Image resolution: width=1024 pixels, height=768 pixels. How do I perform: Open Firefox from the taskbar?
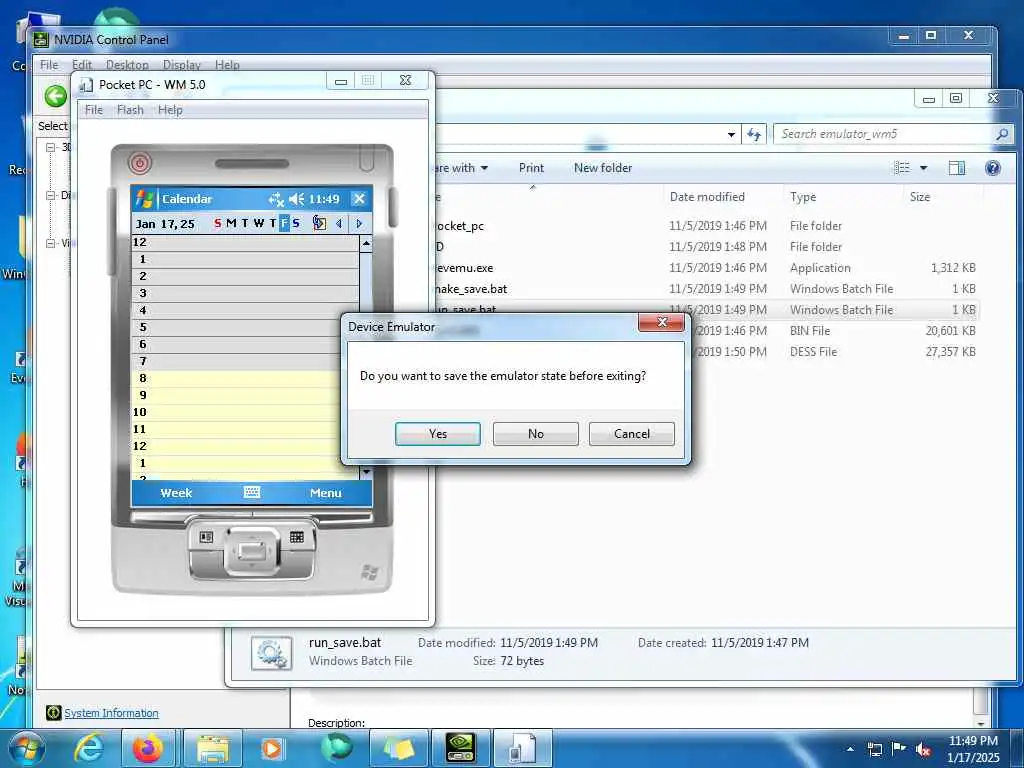coord(148,748)
